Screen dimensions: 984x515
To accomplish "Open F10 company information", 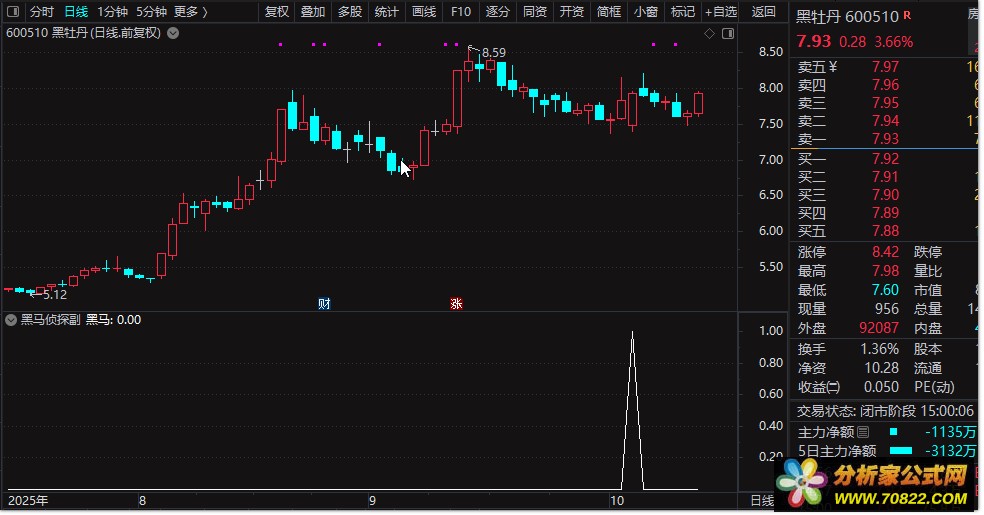I will coord(461,12).
